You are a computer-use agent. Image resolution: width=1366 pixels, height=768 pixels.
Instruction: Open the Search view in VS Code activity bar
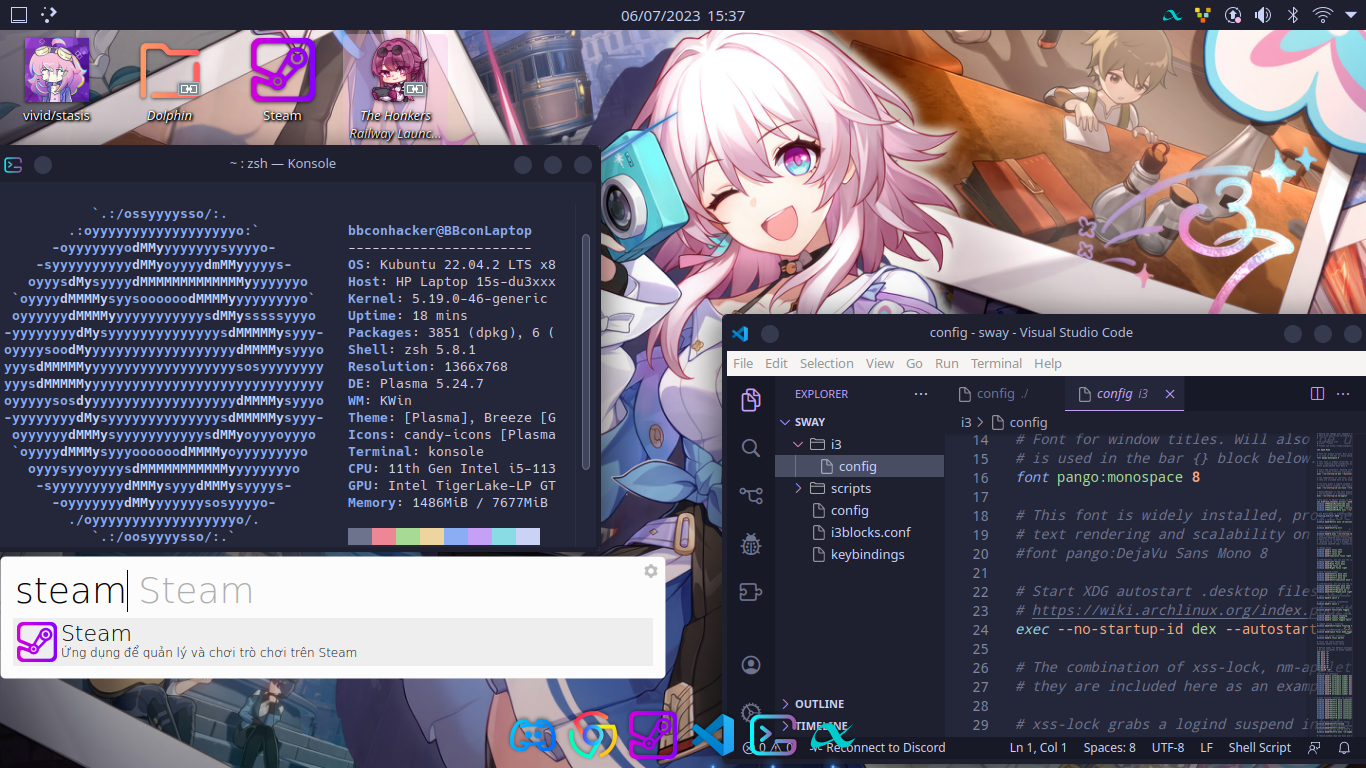pyautogui.click(x=751, y=447)
